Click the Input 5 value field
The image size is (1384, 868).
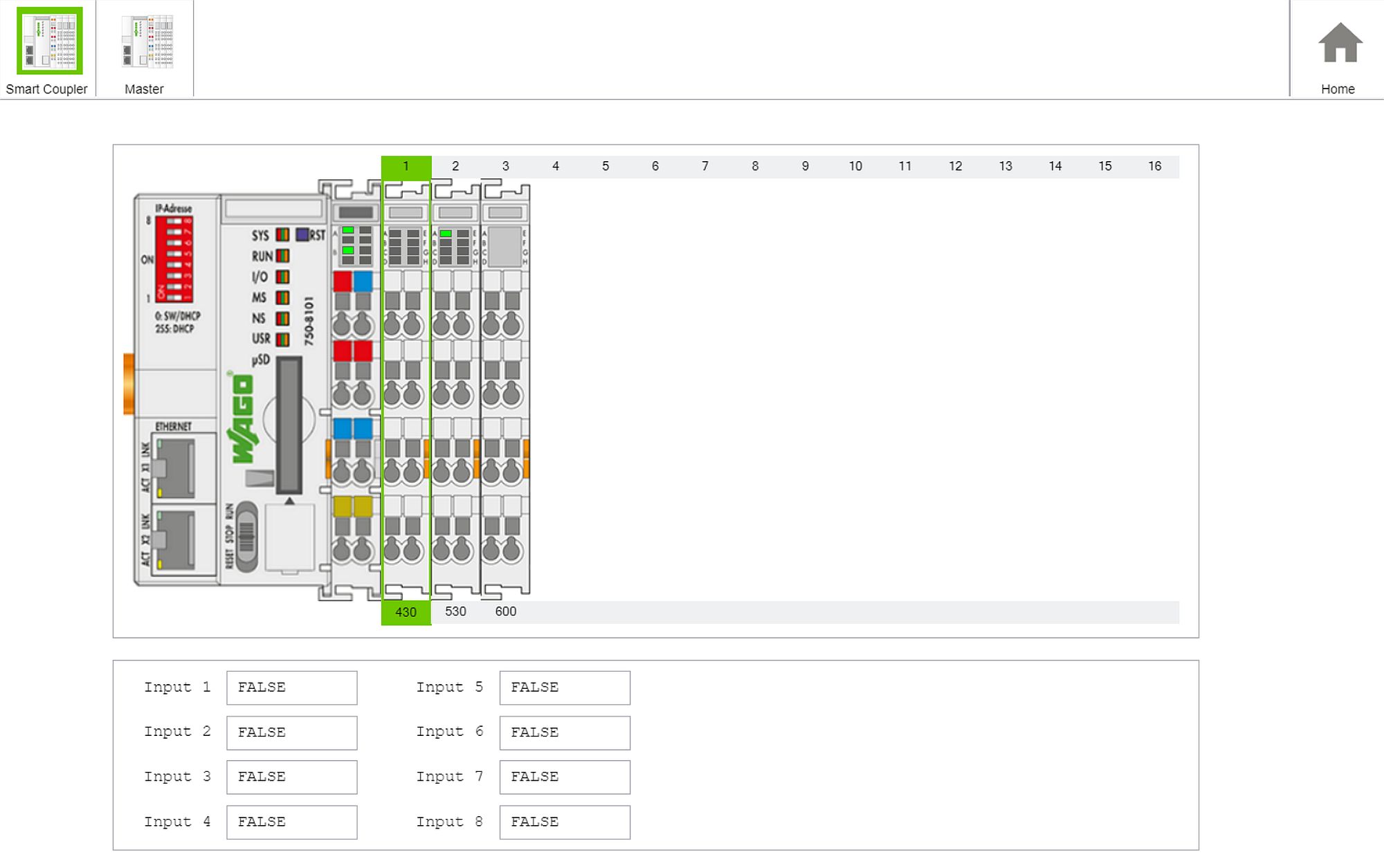pyautogui.click(x=565, y=687)
